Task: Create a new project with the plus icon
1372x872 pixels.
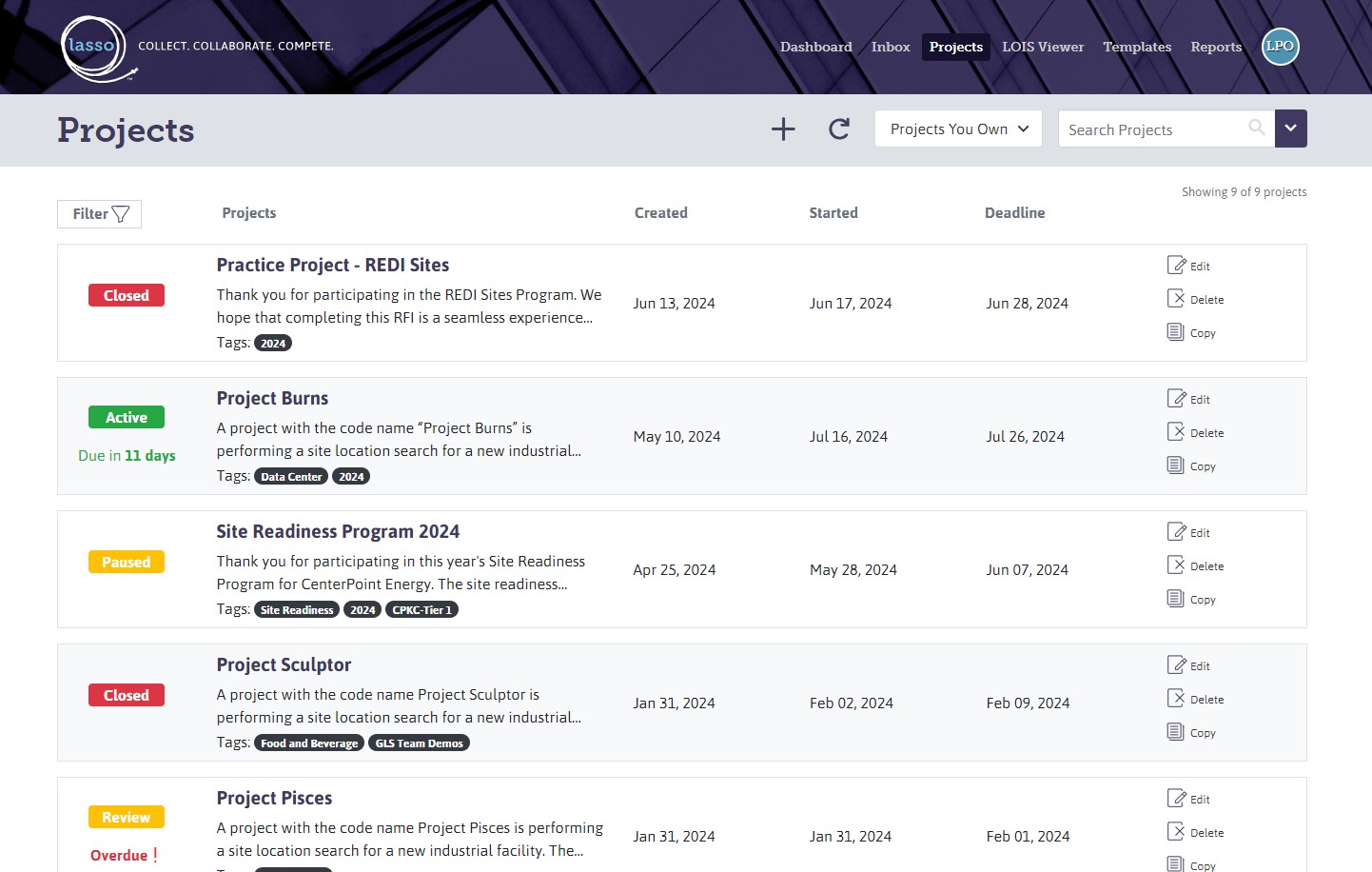Action: 782,129
